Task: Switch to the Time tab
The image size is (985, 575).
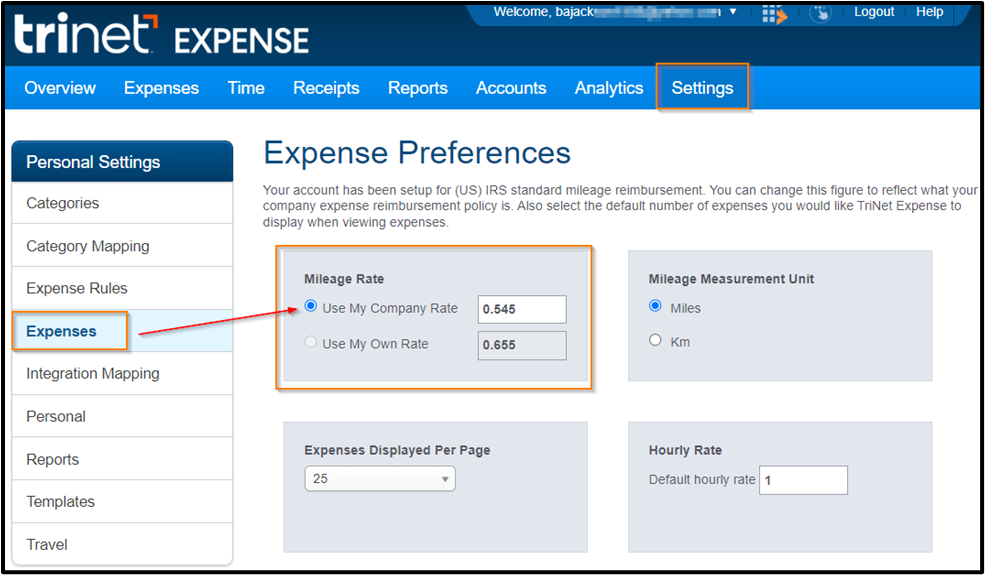Action: click(x=246, y=88)
